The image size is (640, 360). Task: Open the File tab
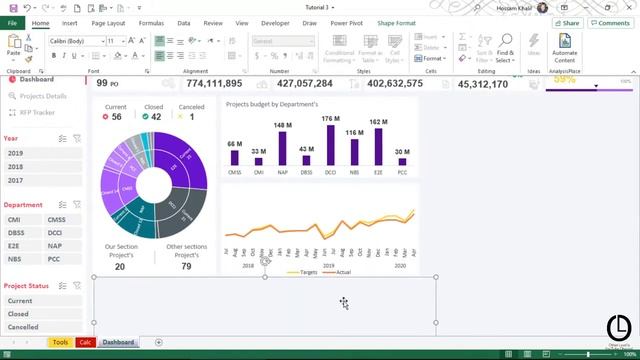coord(12,23)
